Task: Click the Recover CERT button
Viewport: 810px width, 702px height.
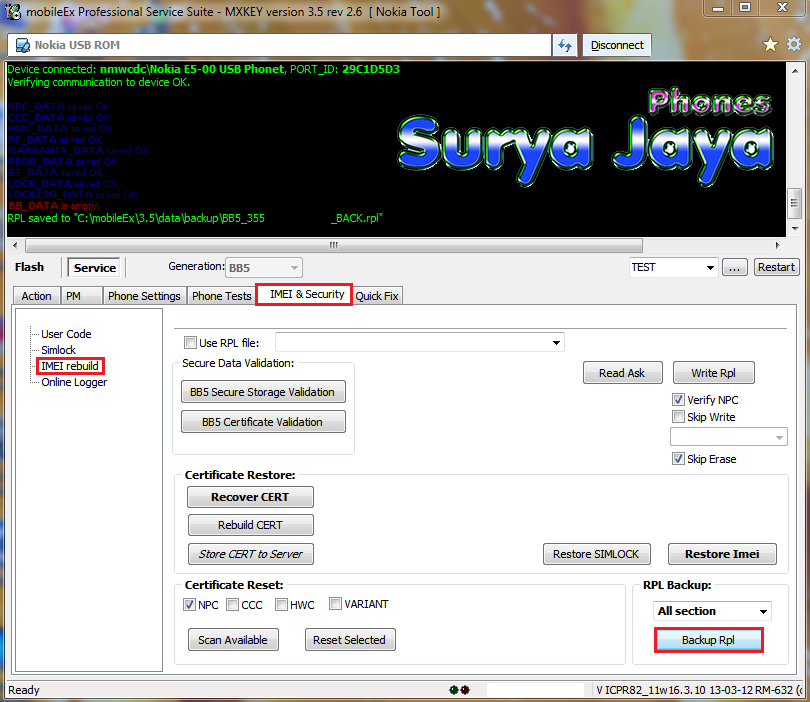Action: 250,497
